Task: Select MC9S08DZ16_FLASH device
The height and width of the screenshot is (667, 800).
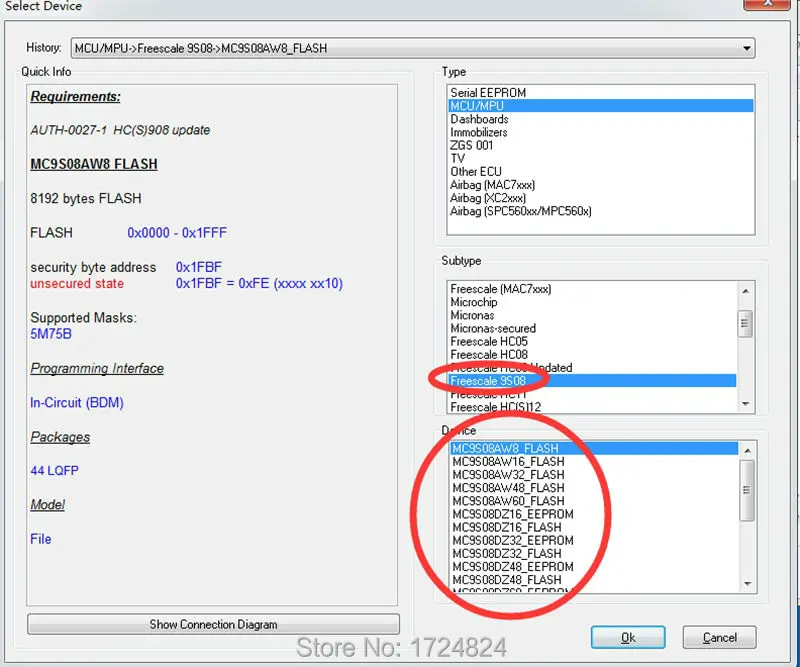Action: tap(594, 528)
